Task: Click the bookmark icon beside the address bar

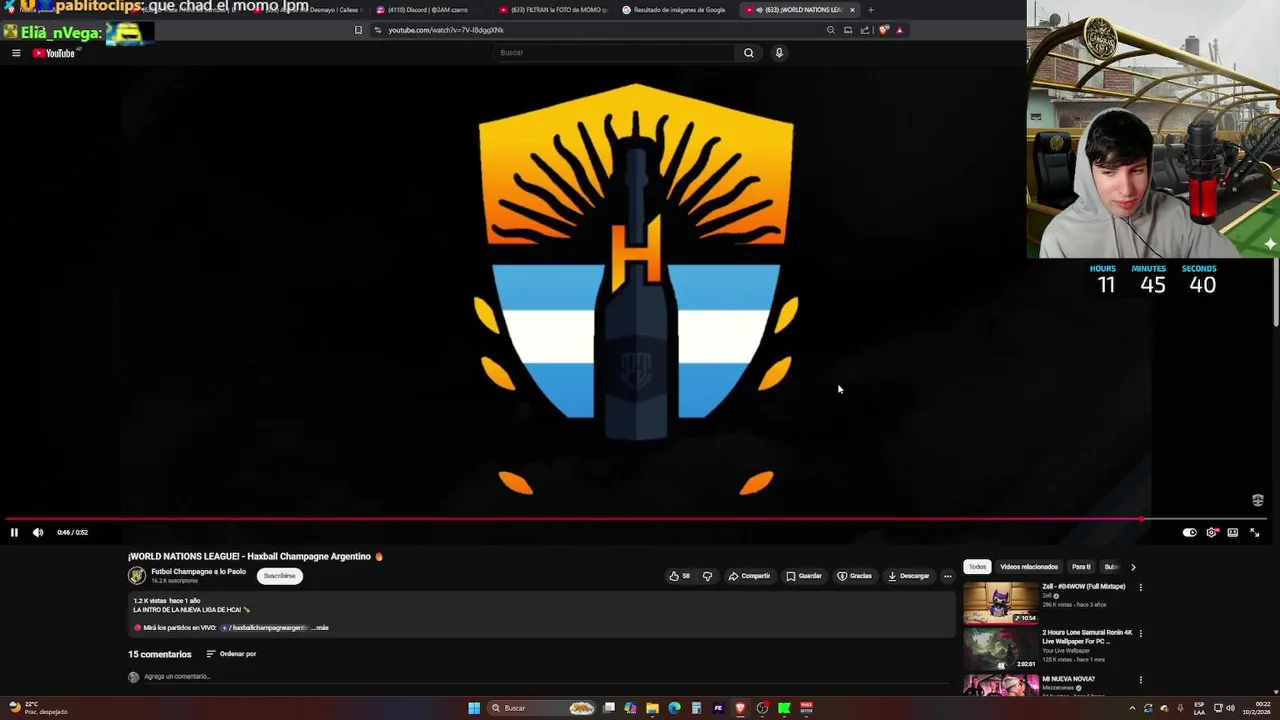Action: [x=358, y=30]
